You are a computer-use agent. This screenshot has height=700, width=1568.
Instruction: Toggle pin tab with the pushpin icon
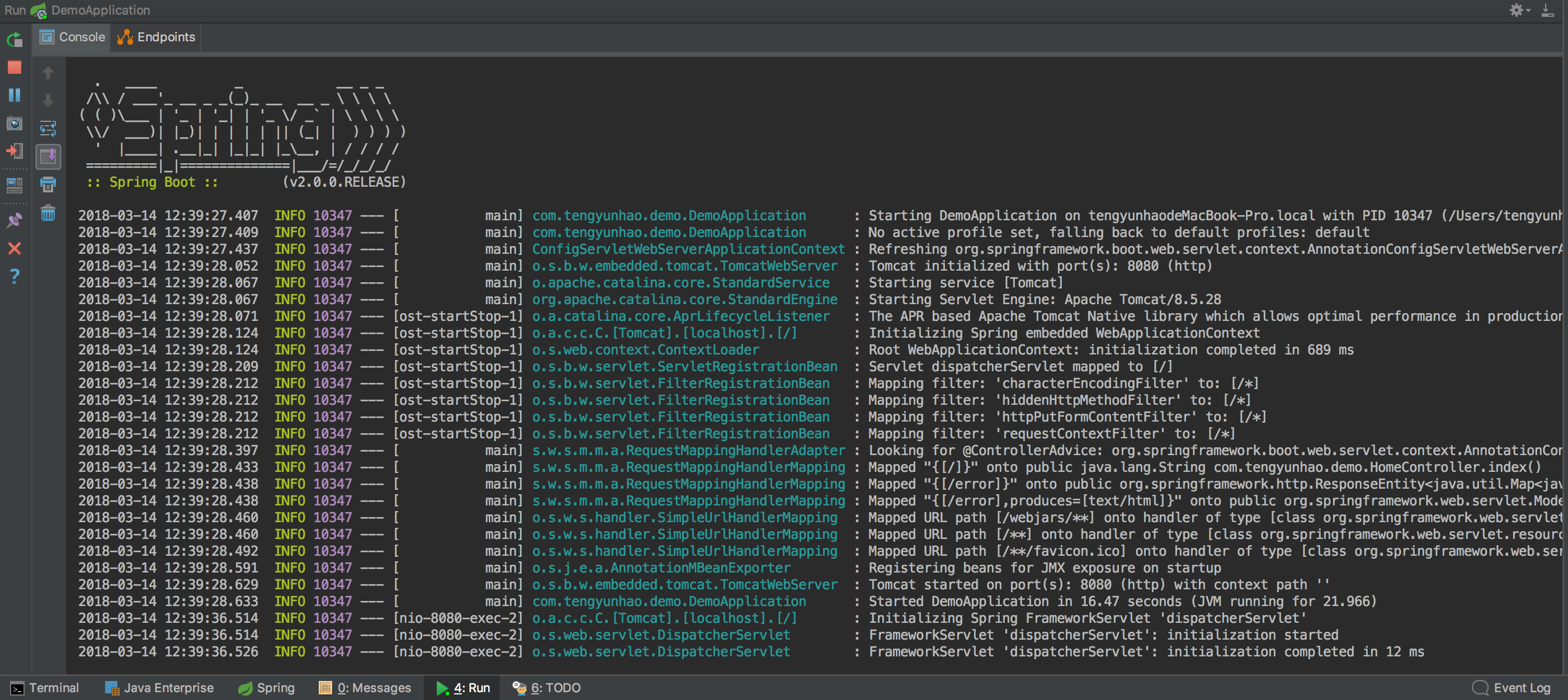(15, 220)
